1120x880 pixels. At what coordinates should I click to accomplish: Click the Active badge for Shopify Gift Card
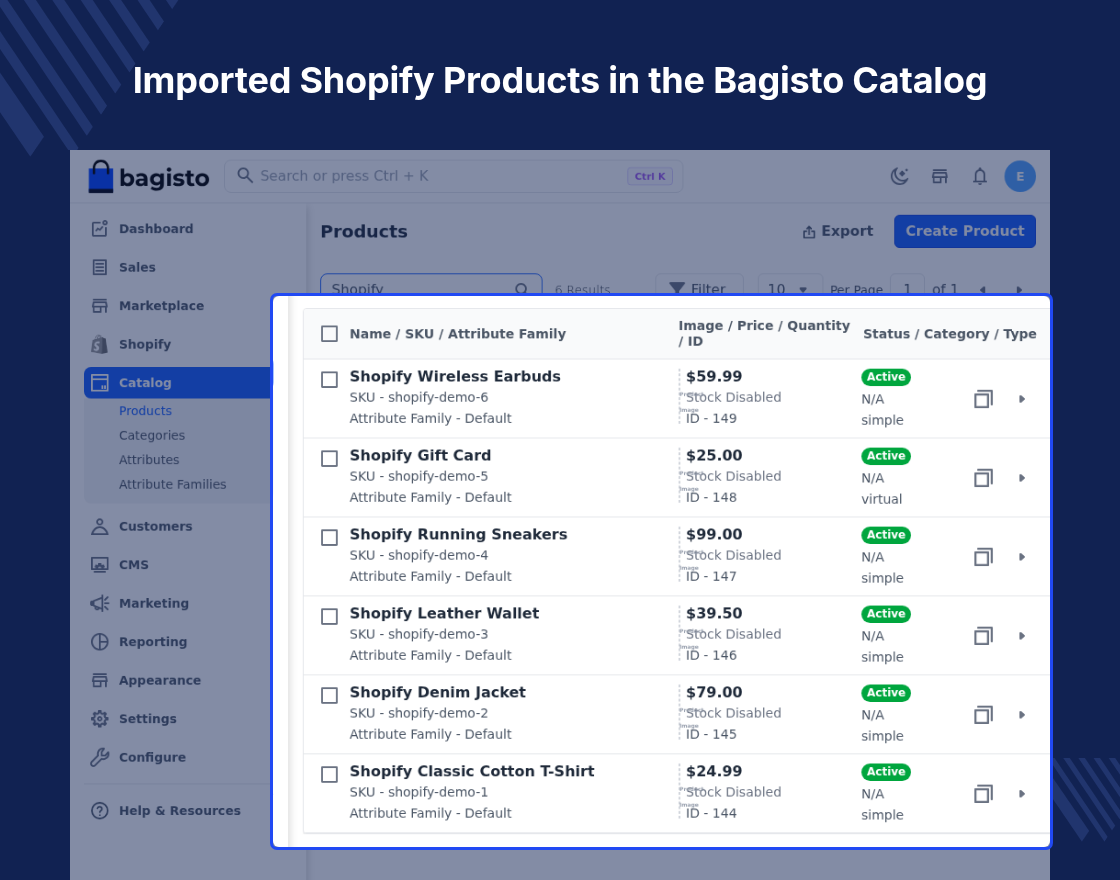pyautogui.click(x=886, y=456)
